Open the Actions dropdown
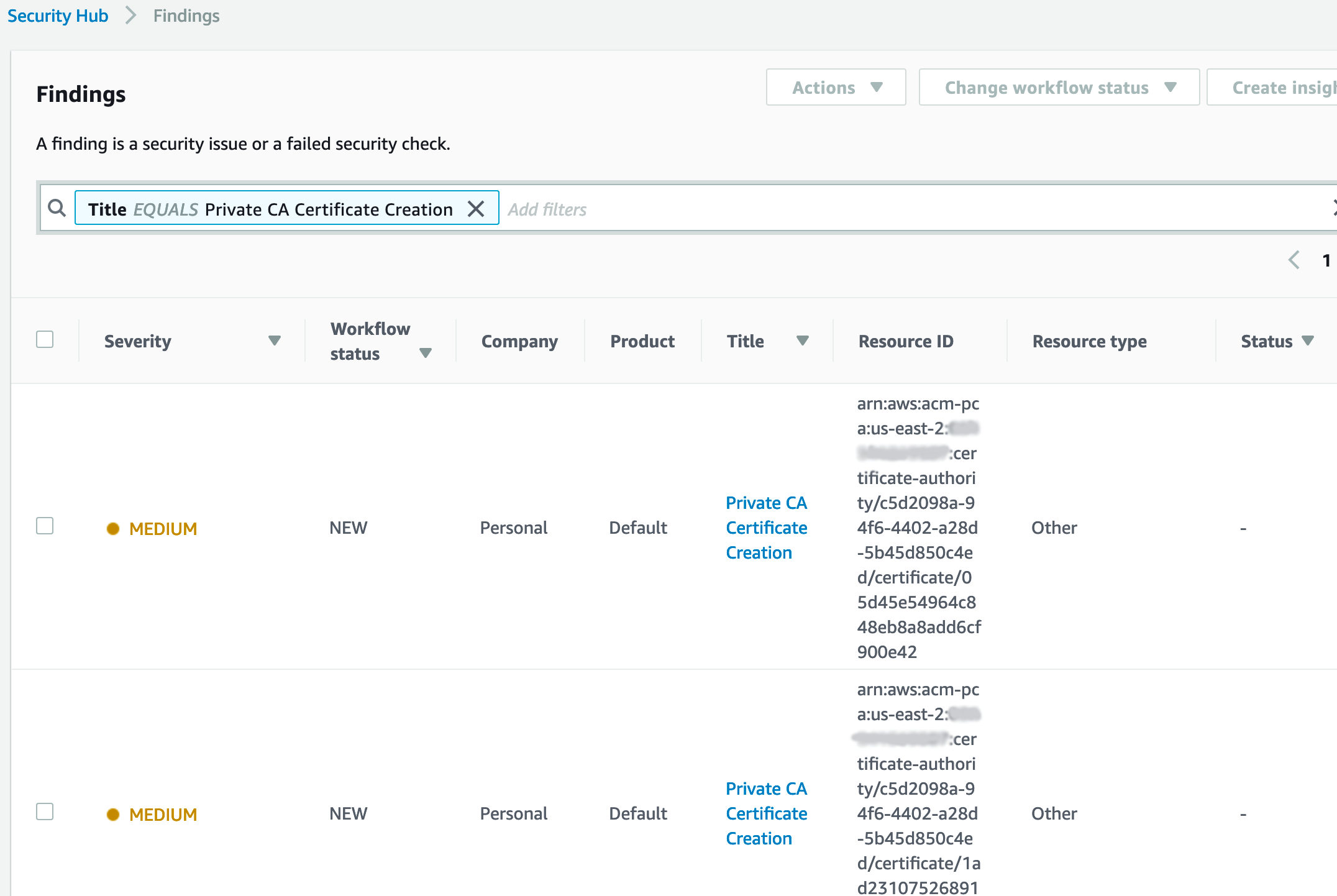This screenshot has width=1337, height=896. coord(836,87)
